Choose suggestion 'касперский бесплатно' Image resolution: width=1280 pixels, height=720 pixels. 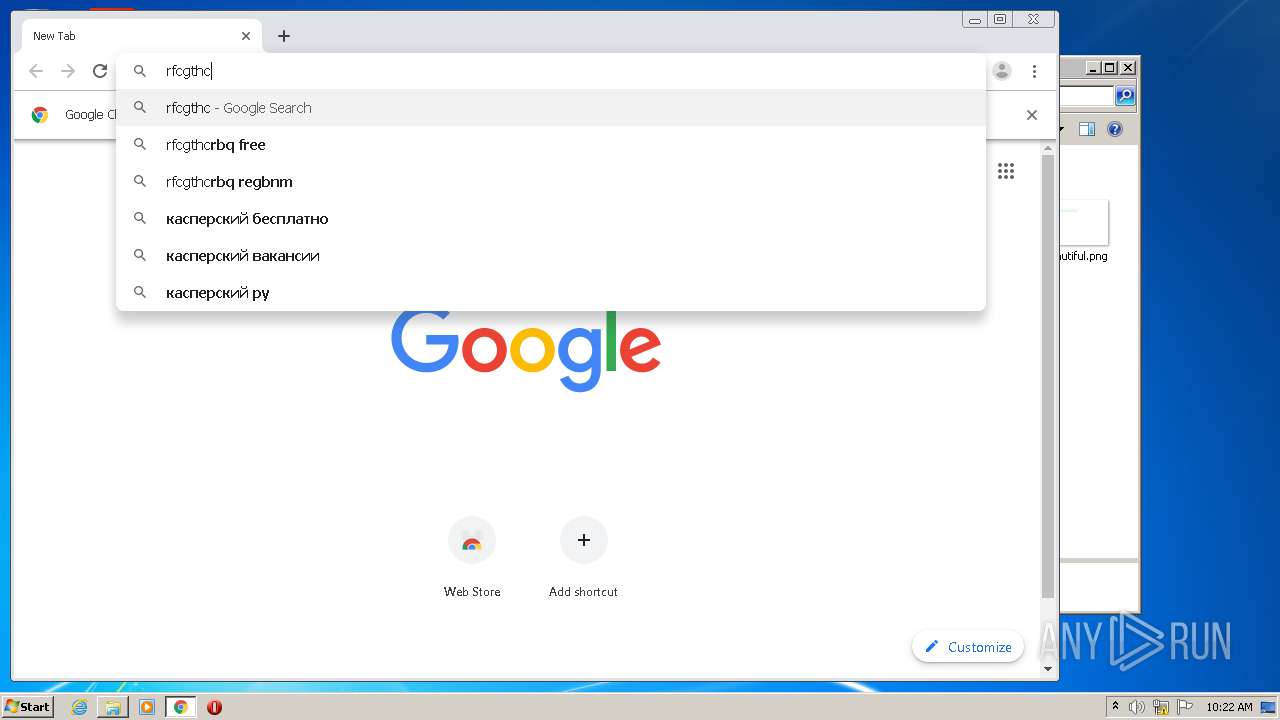point(551,219)
